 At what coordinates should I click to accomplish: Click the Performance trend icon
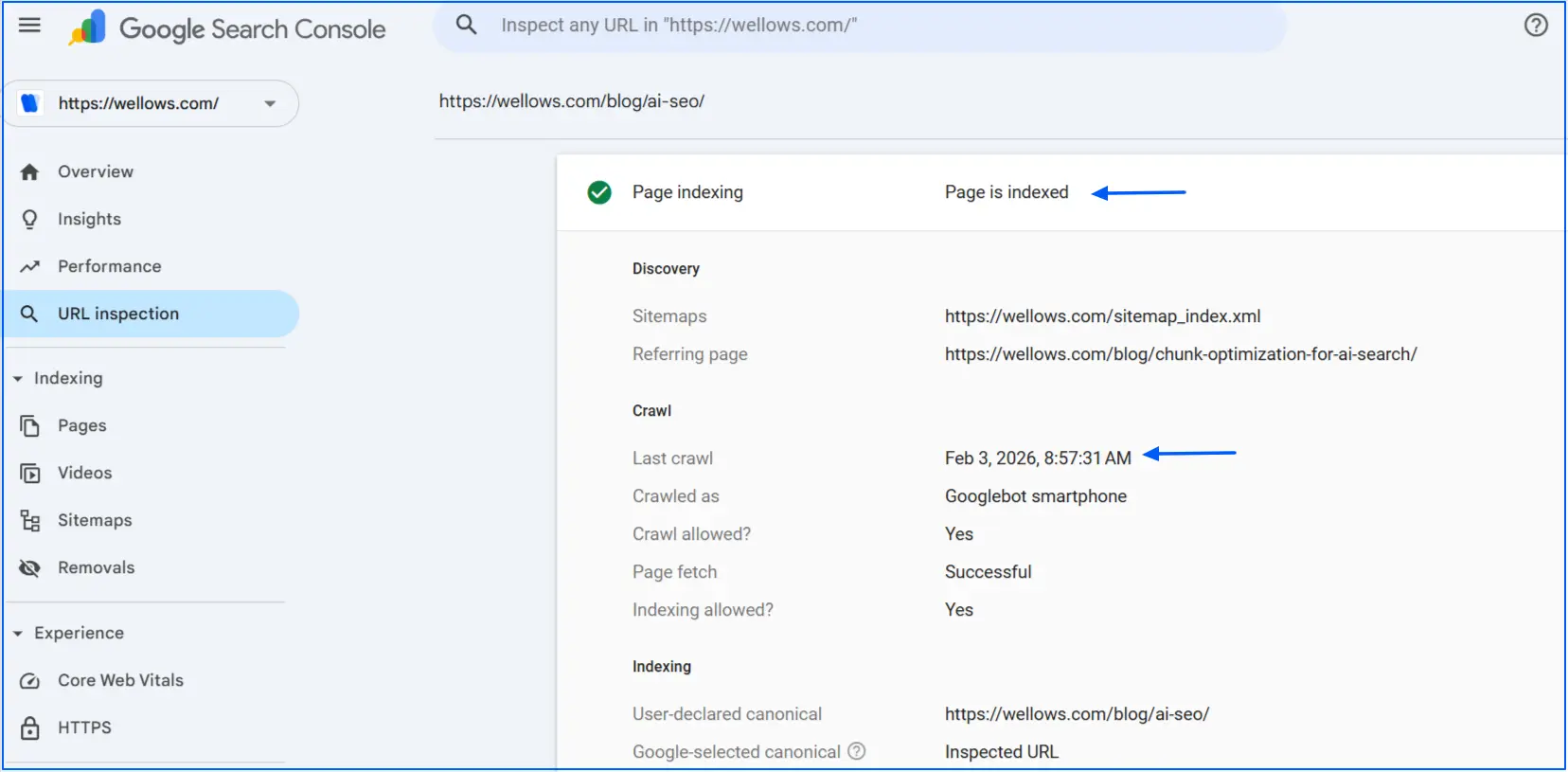tap(29, 267)
